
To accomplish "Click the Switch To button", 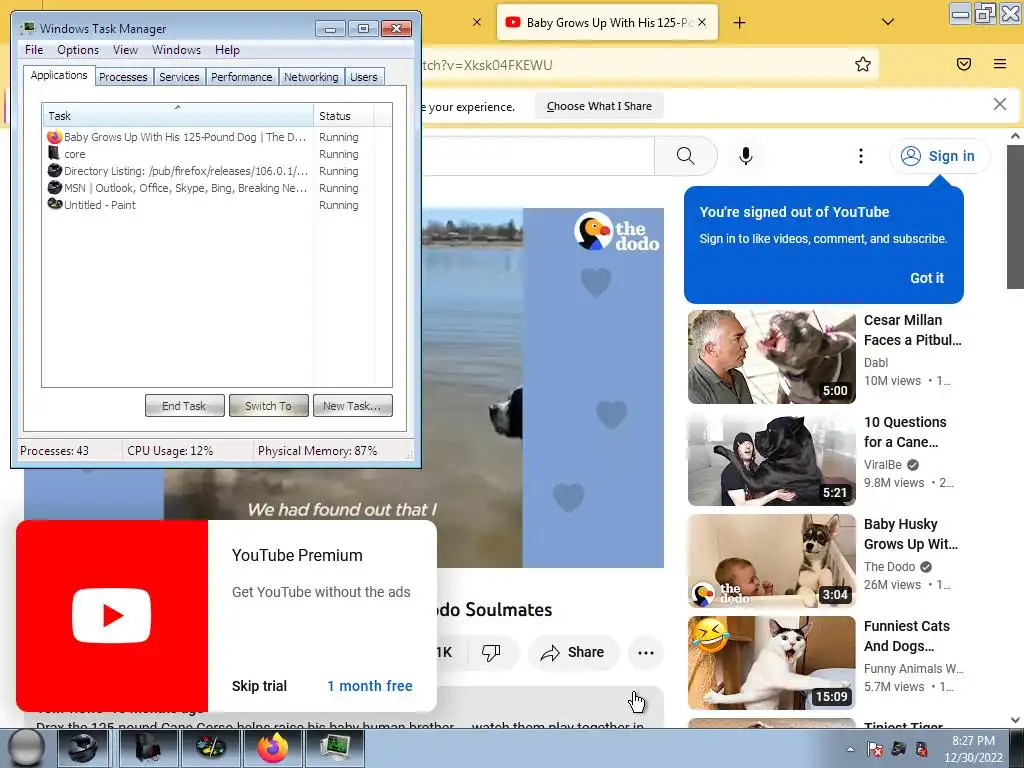I will (x=268, y=406).
